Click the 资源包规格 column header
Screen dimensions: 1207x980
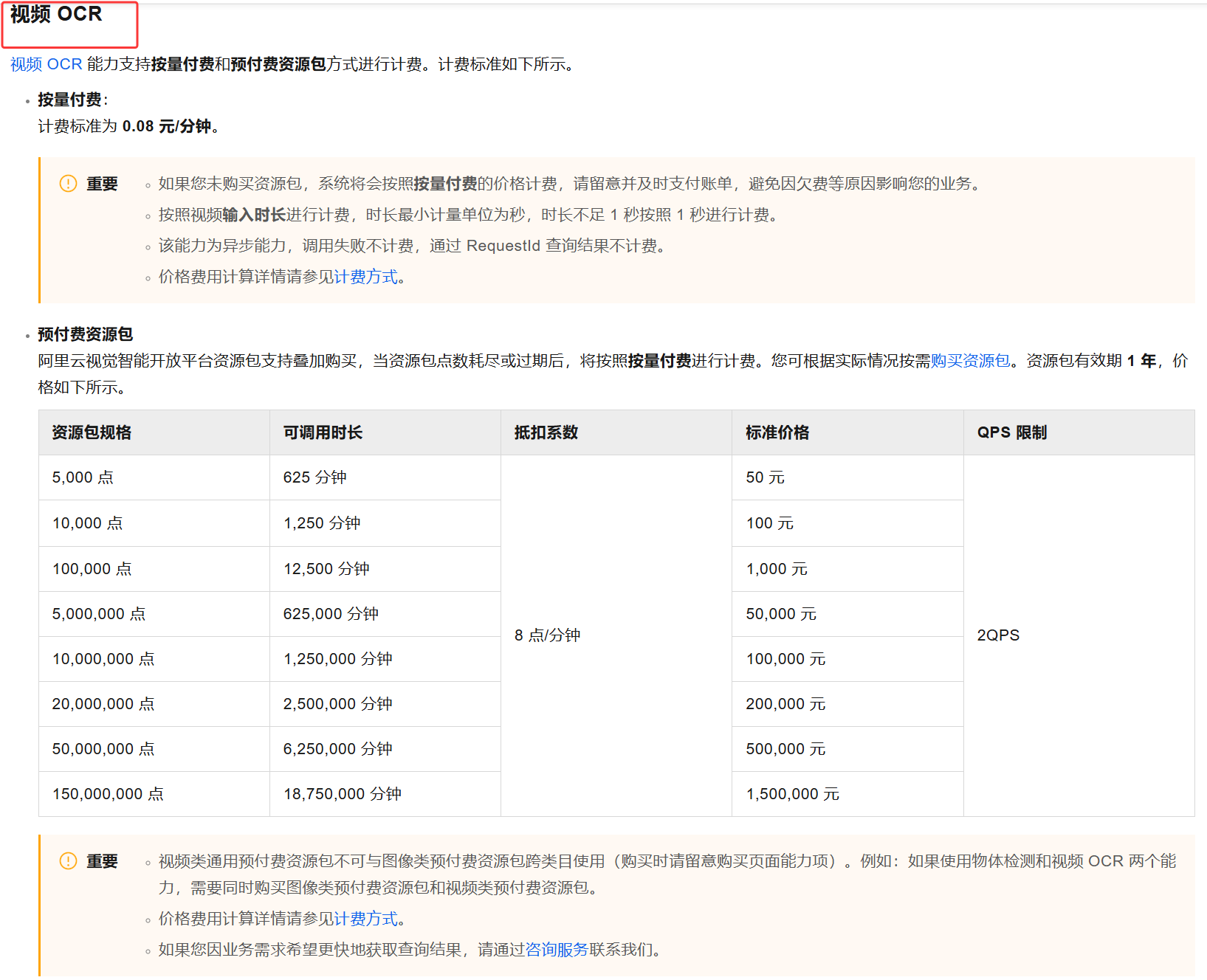(x=154, y=432)
